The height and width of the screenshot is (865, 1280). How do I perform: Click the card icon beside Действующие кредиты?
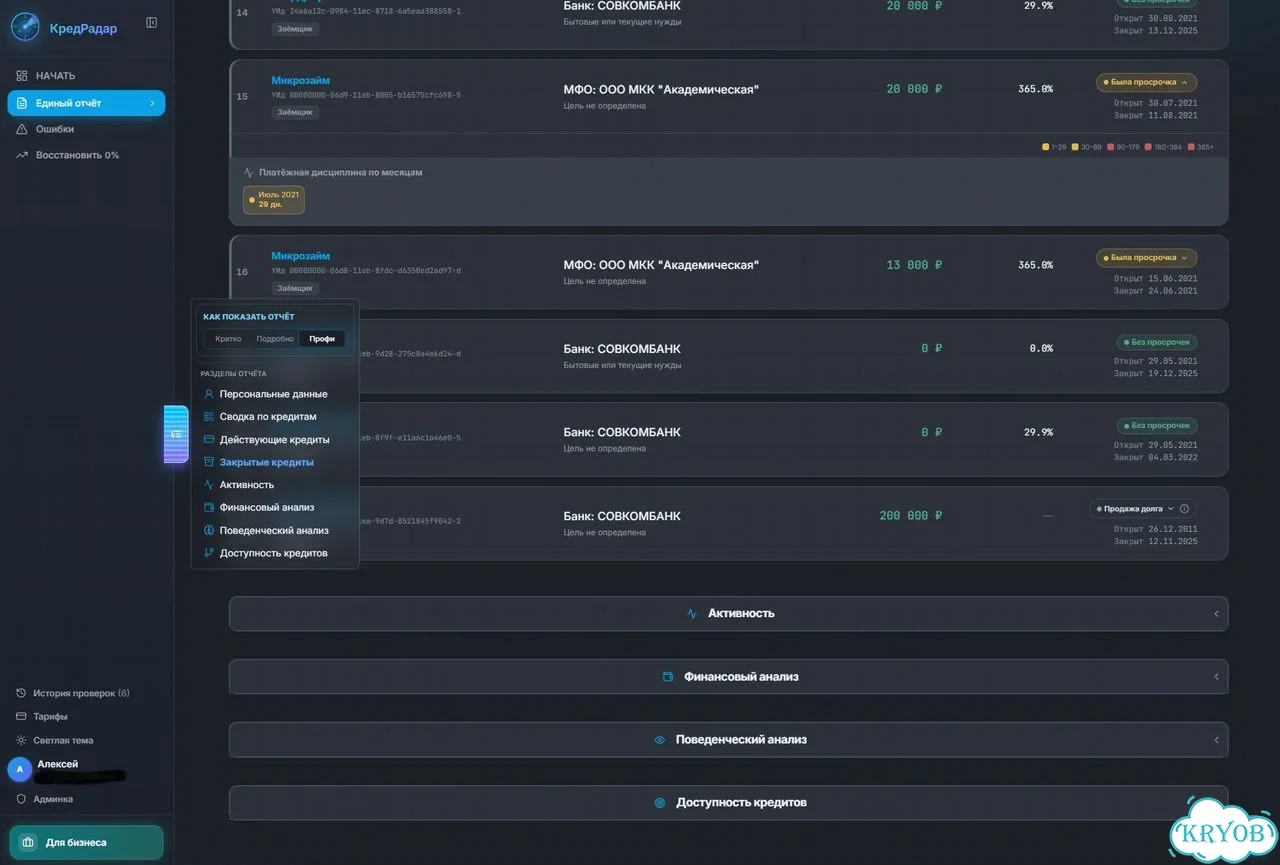click(209, 439)
